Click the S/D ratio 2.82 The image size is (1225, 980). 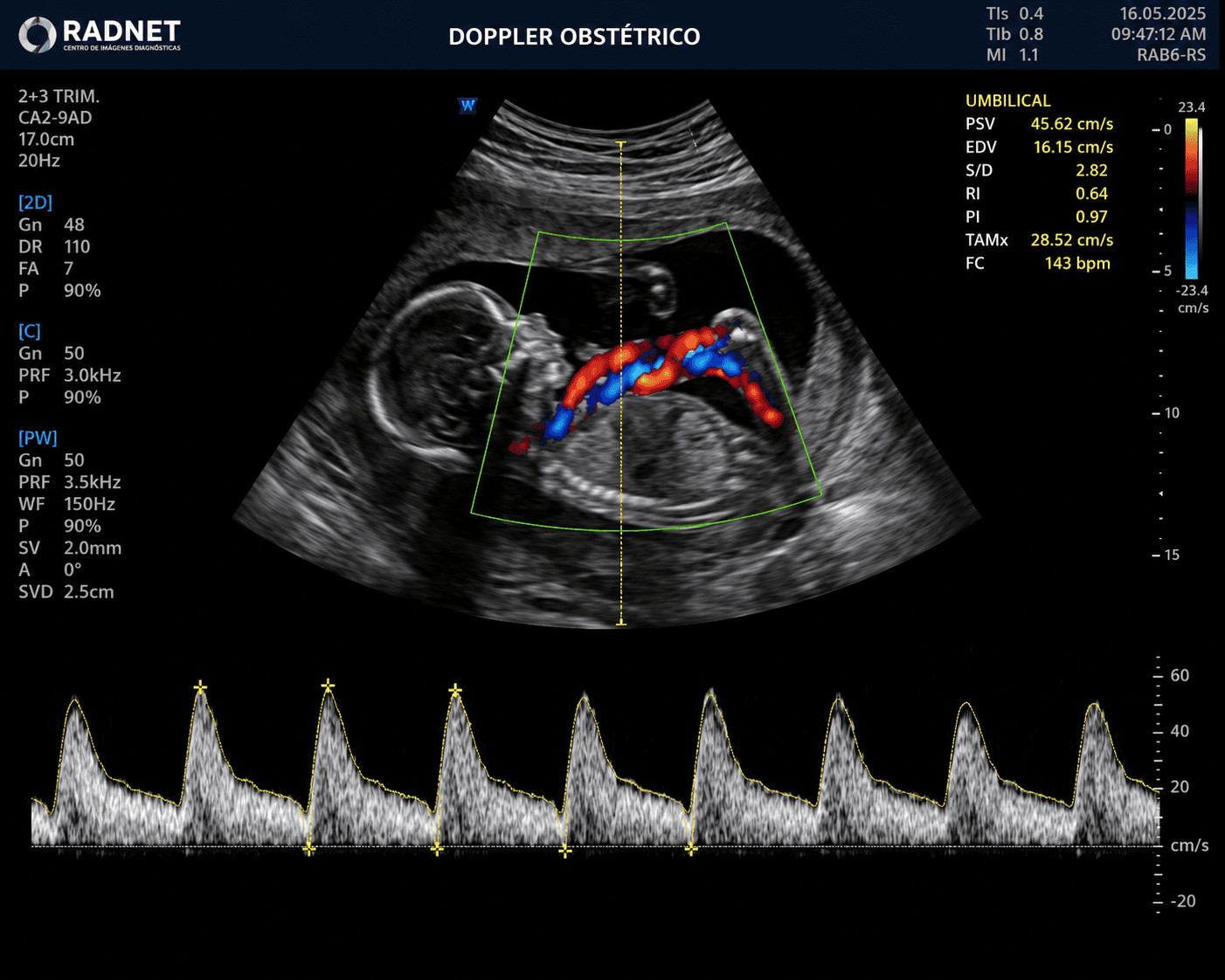coord(1036,170)
